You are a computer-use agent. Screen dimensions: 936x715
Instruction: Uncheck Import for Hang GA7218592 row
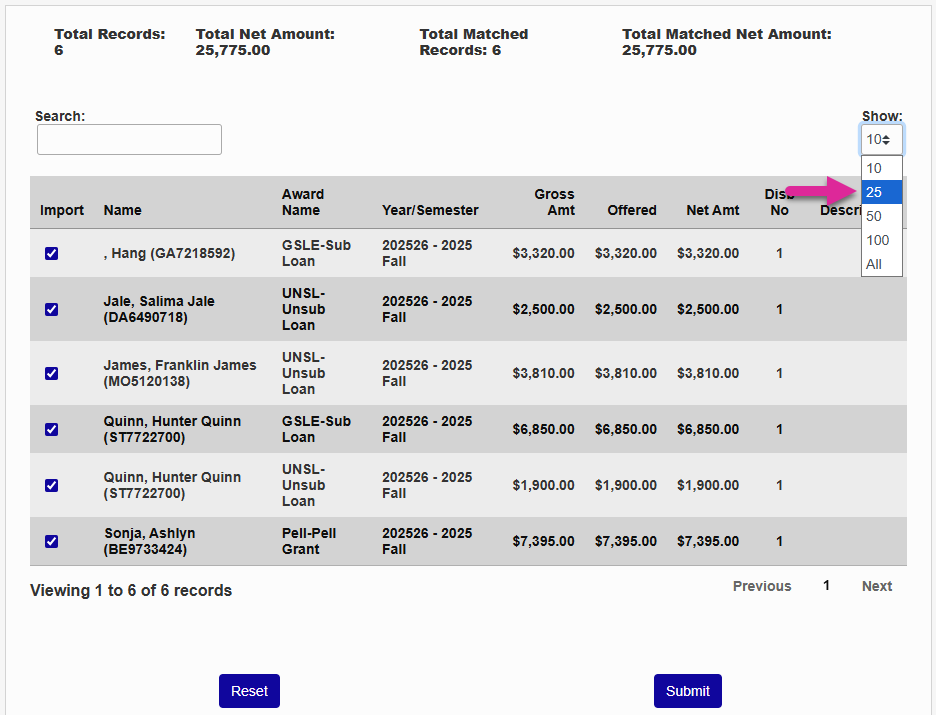pyautogui.click(x=51, y=254)
